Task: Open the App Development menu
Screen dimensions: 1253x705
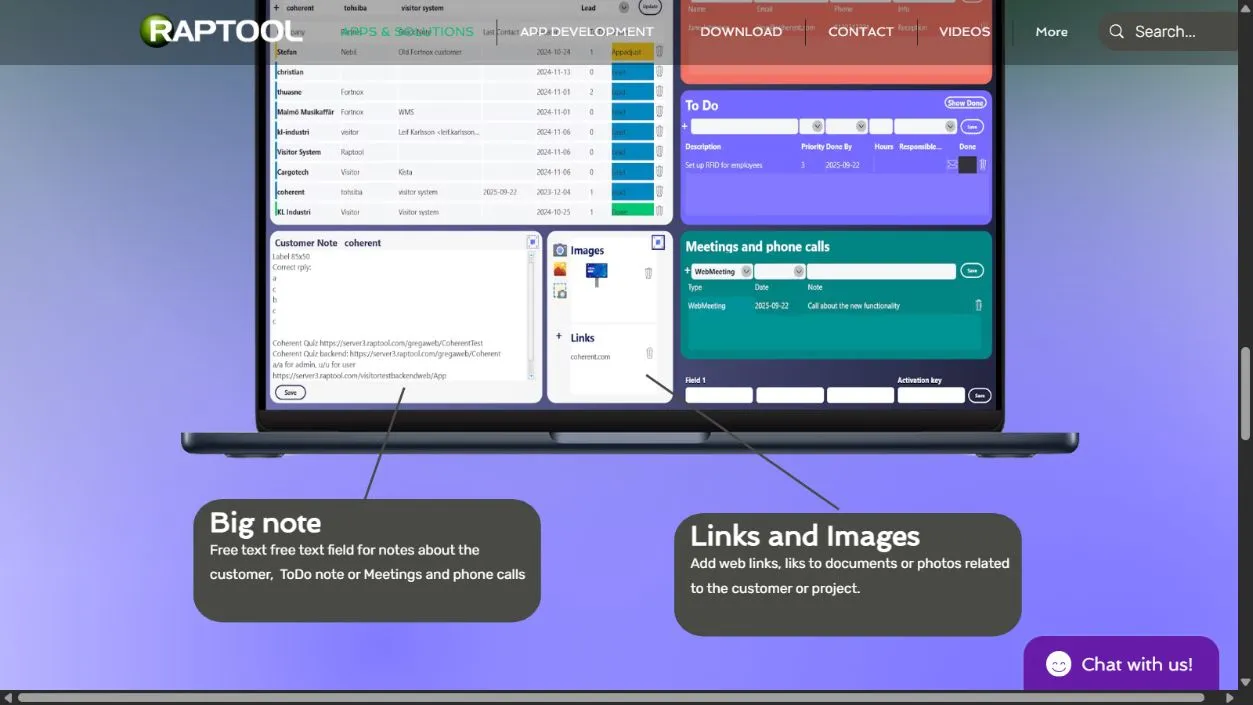Action: coord(586,31)
